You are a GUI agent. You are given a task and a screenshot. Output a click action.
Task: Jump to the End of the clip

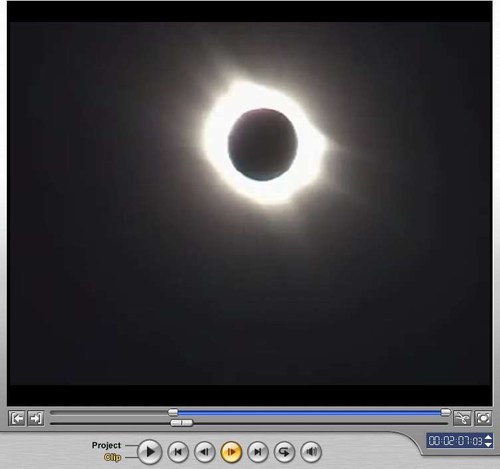click(x=258, y=452)
